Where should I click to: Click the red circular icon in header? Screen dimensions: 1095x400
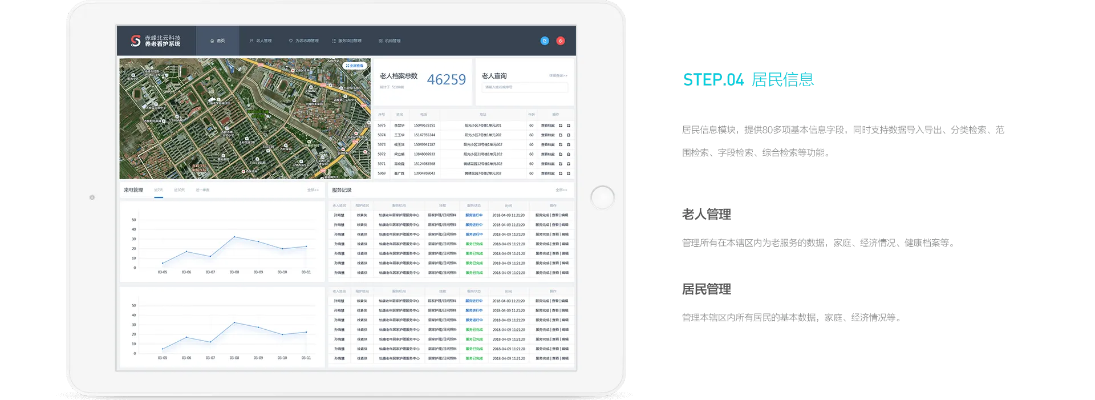[x=560, y=41]
